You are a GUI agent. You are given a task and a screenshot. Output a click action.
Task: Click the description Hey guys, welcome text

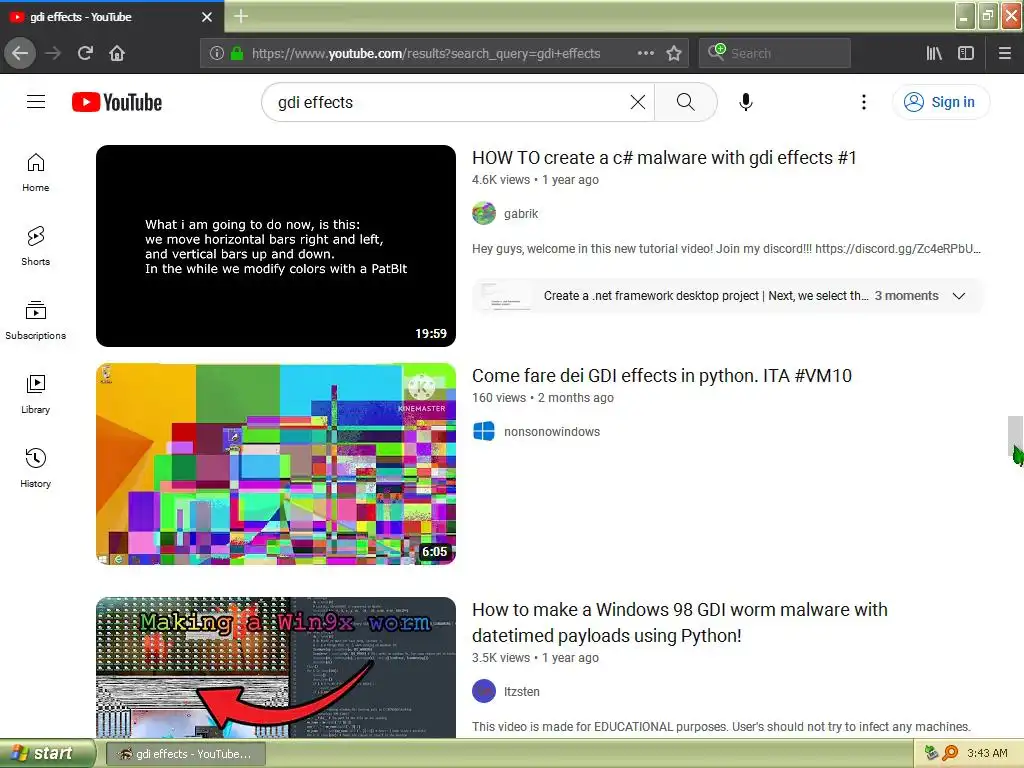tap(726, 249)
